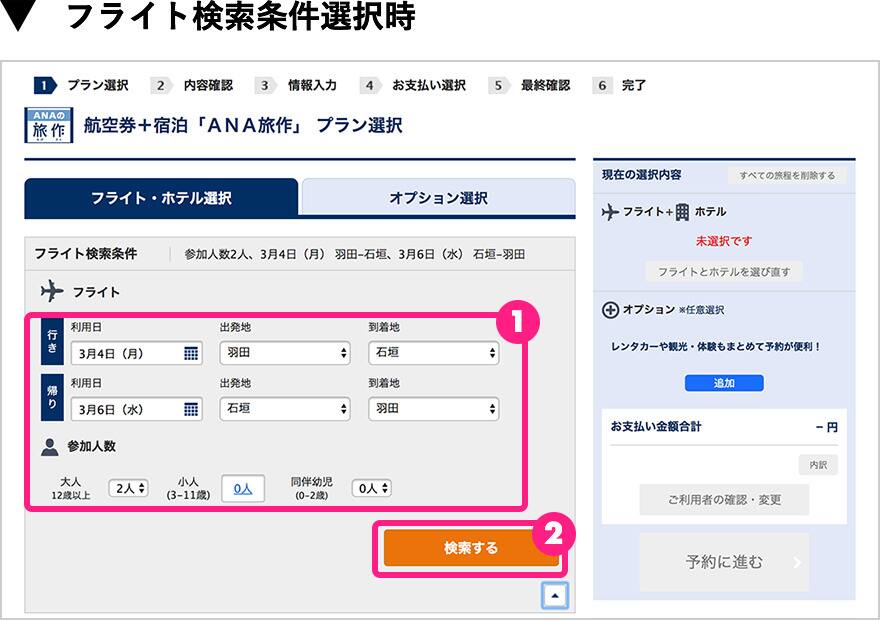The image size is (880, 620).
Task: Open outbound departure 羽田 dropdown
Action: coord(285,353)
